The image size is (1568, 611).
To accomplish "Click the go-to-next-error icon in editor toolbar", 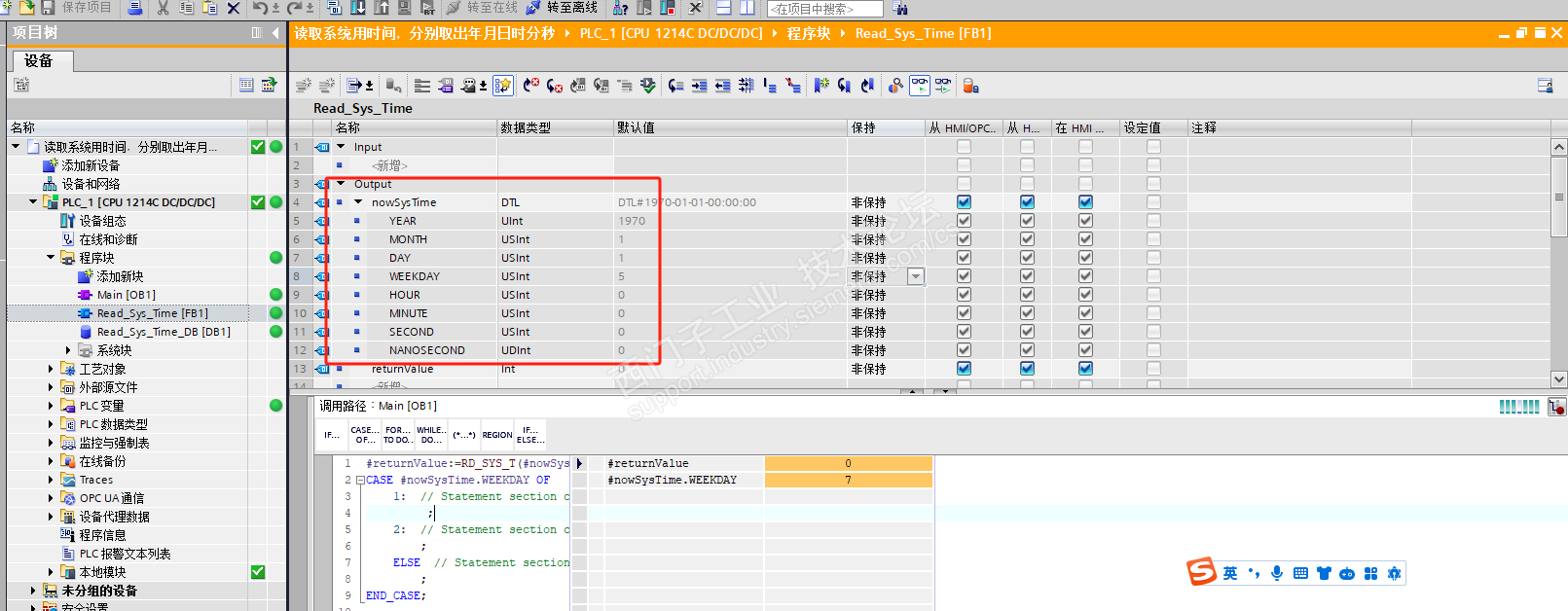I will 555,86.
